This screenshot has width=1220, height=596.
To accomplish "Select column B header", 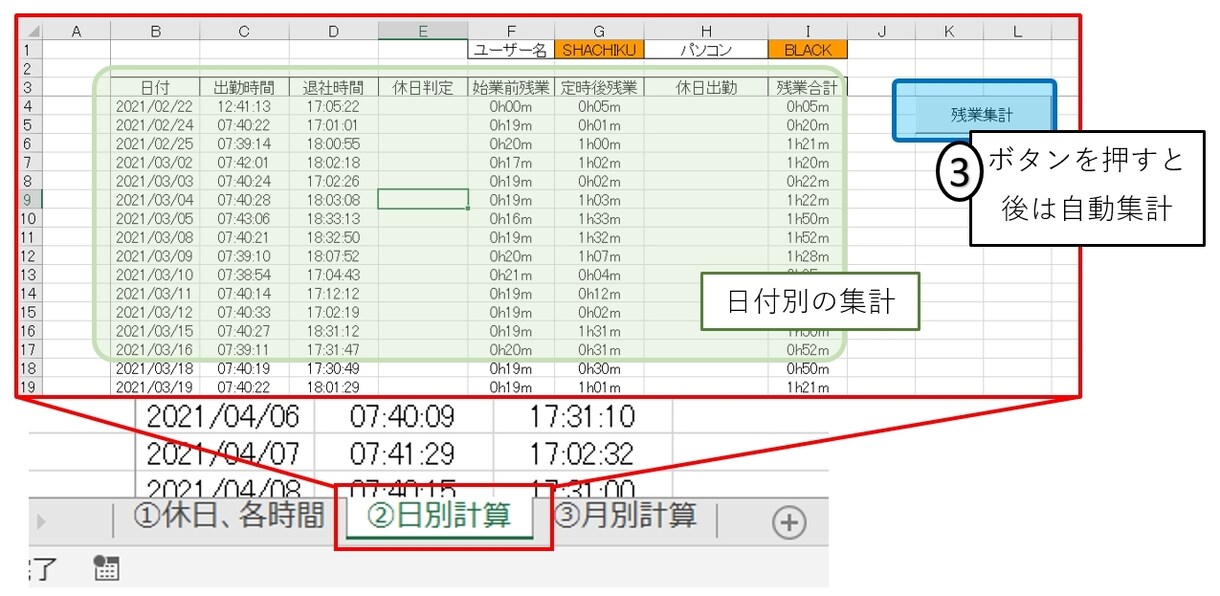I will point(155,31).
